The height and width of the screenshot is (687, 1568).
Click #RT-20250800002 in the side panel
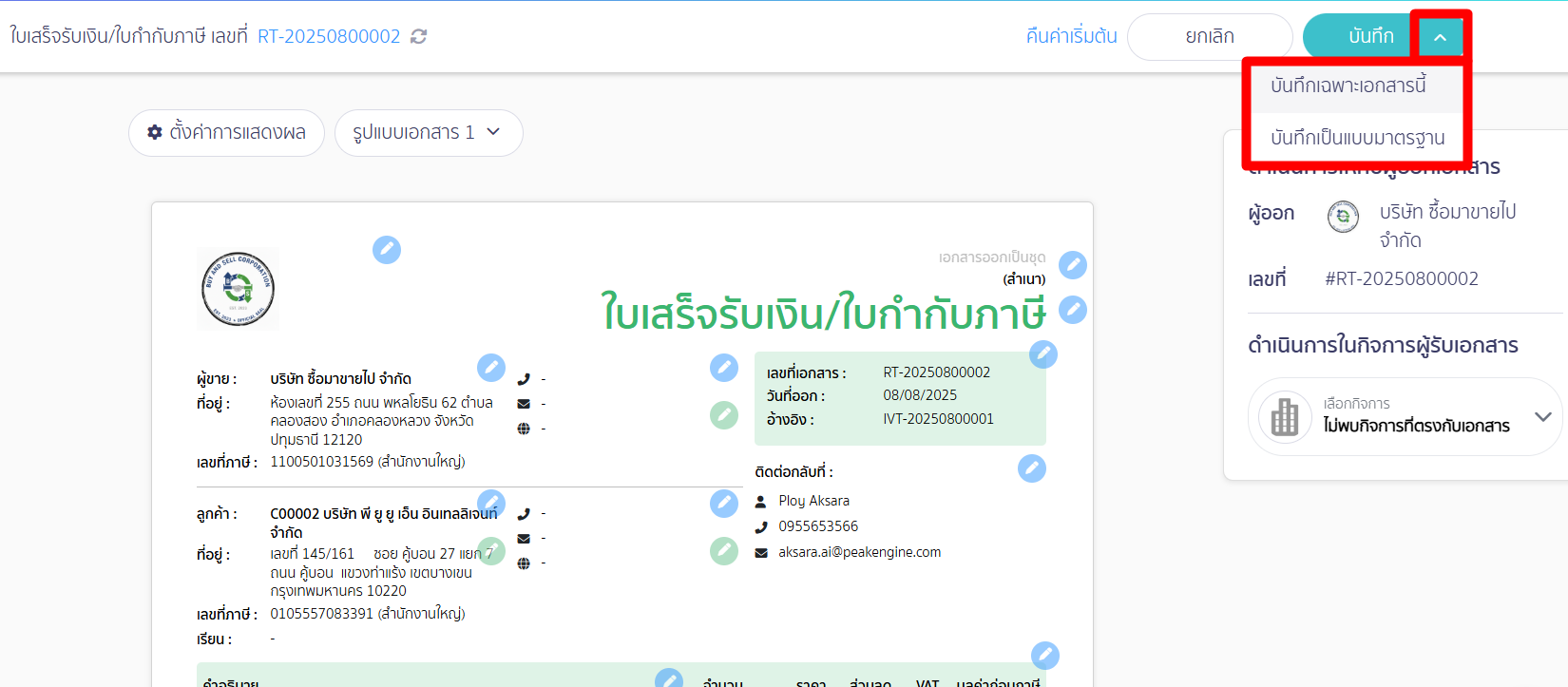(x=1402, y=278)
